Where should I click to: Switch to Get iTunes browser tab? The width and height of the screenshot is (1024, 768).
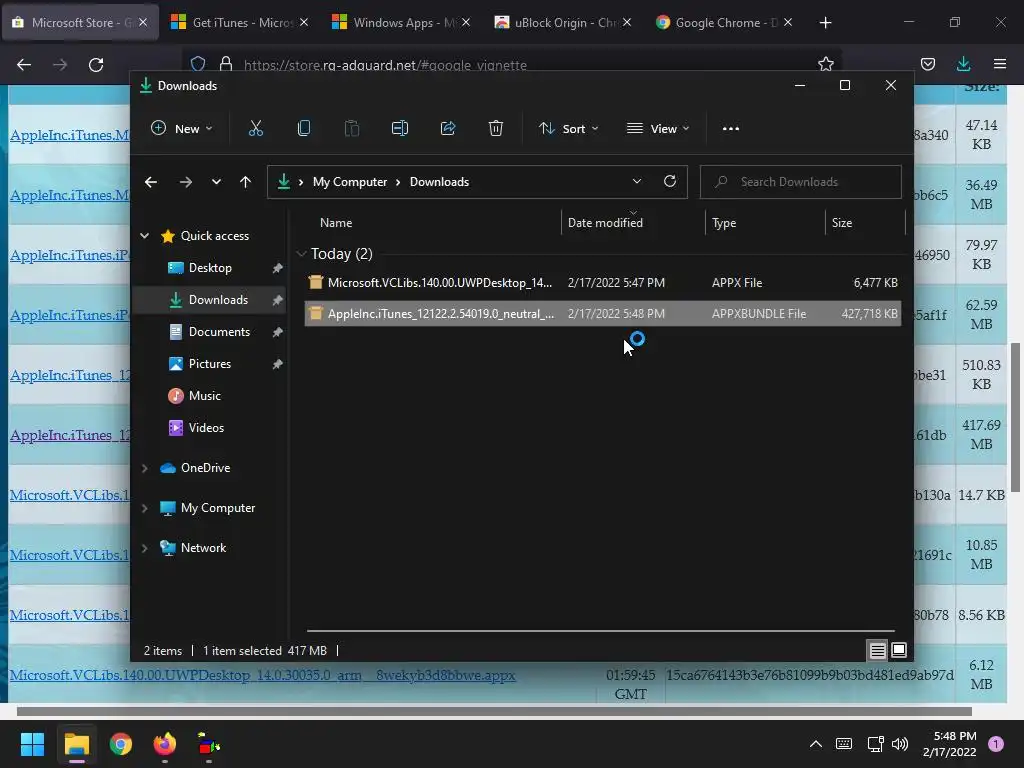point(238,23)
